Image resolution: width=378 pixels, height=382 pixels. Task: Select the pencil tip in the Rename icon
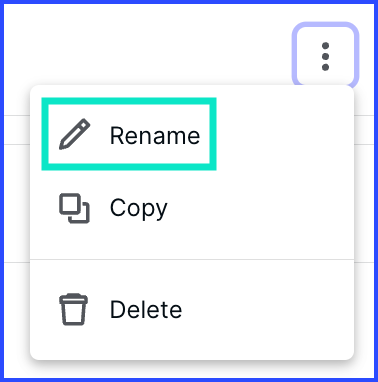63,146
